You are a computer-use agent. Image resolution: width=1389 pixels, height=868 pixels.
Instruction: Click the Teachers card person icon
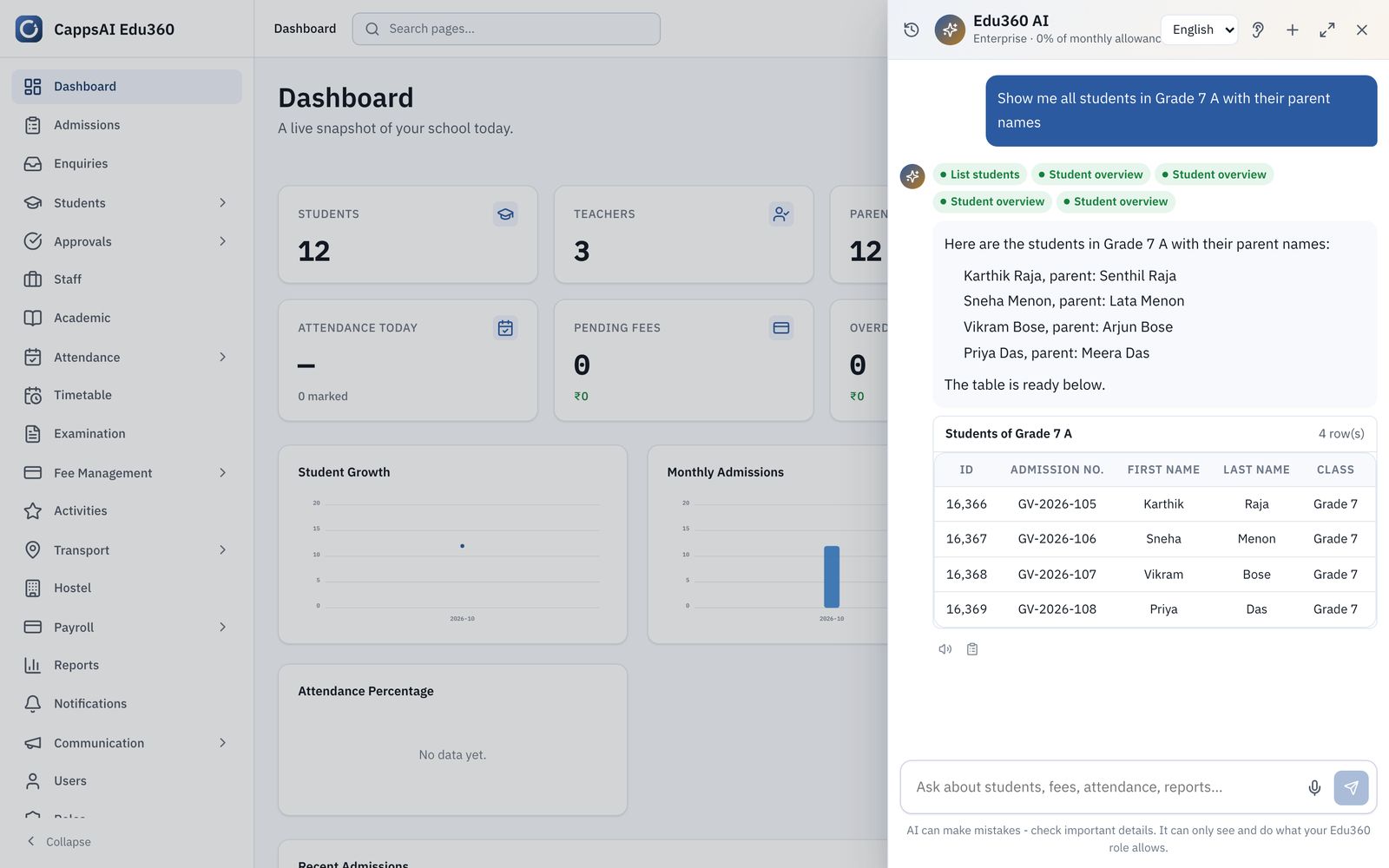pyautogui.click(x=781, y=214)
